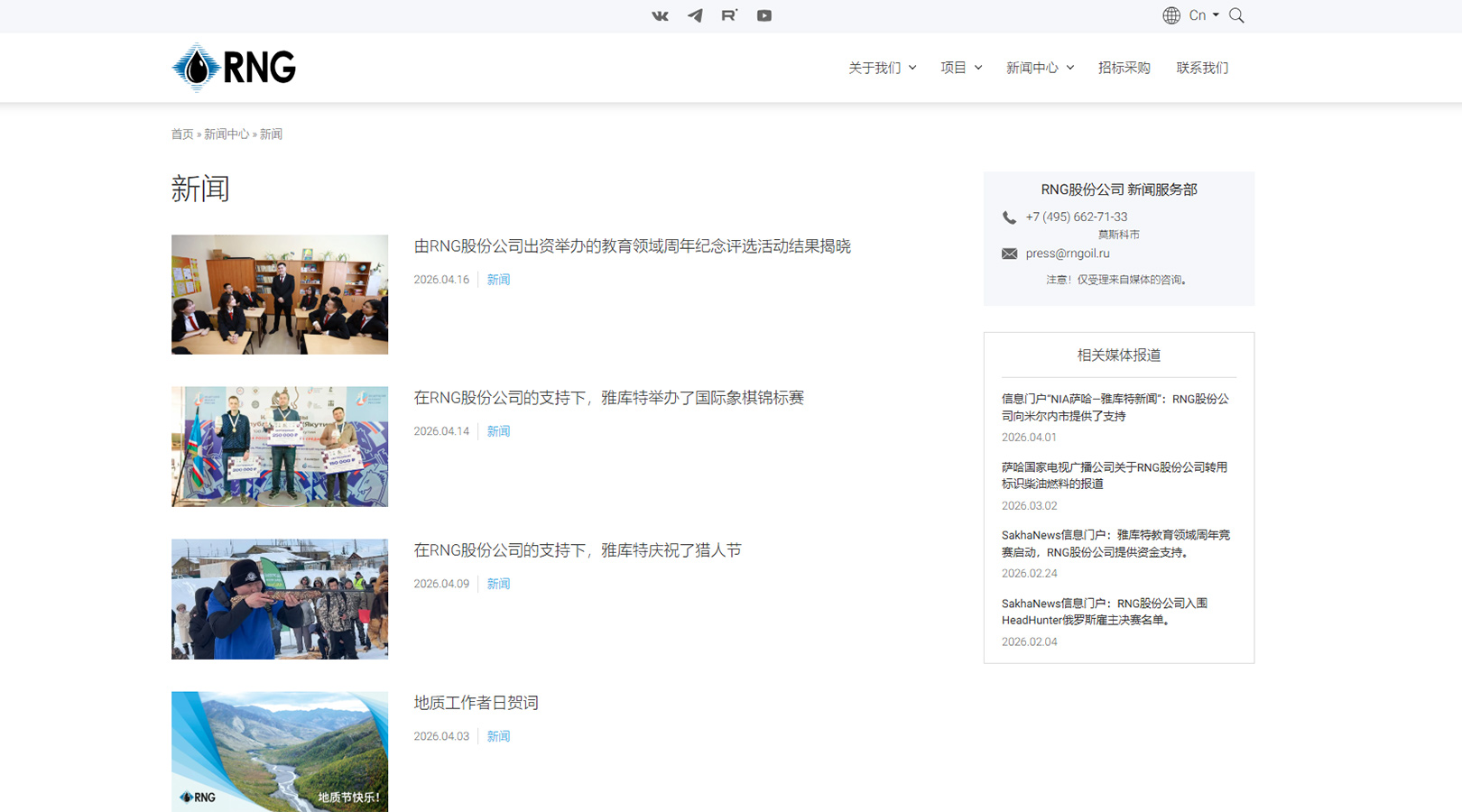Screen dimensions: 1462x812
Task: Open the YouTube icon link
Action: point(764,15)
